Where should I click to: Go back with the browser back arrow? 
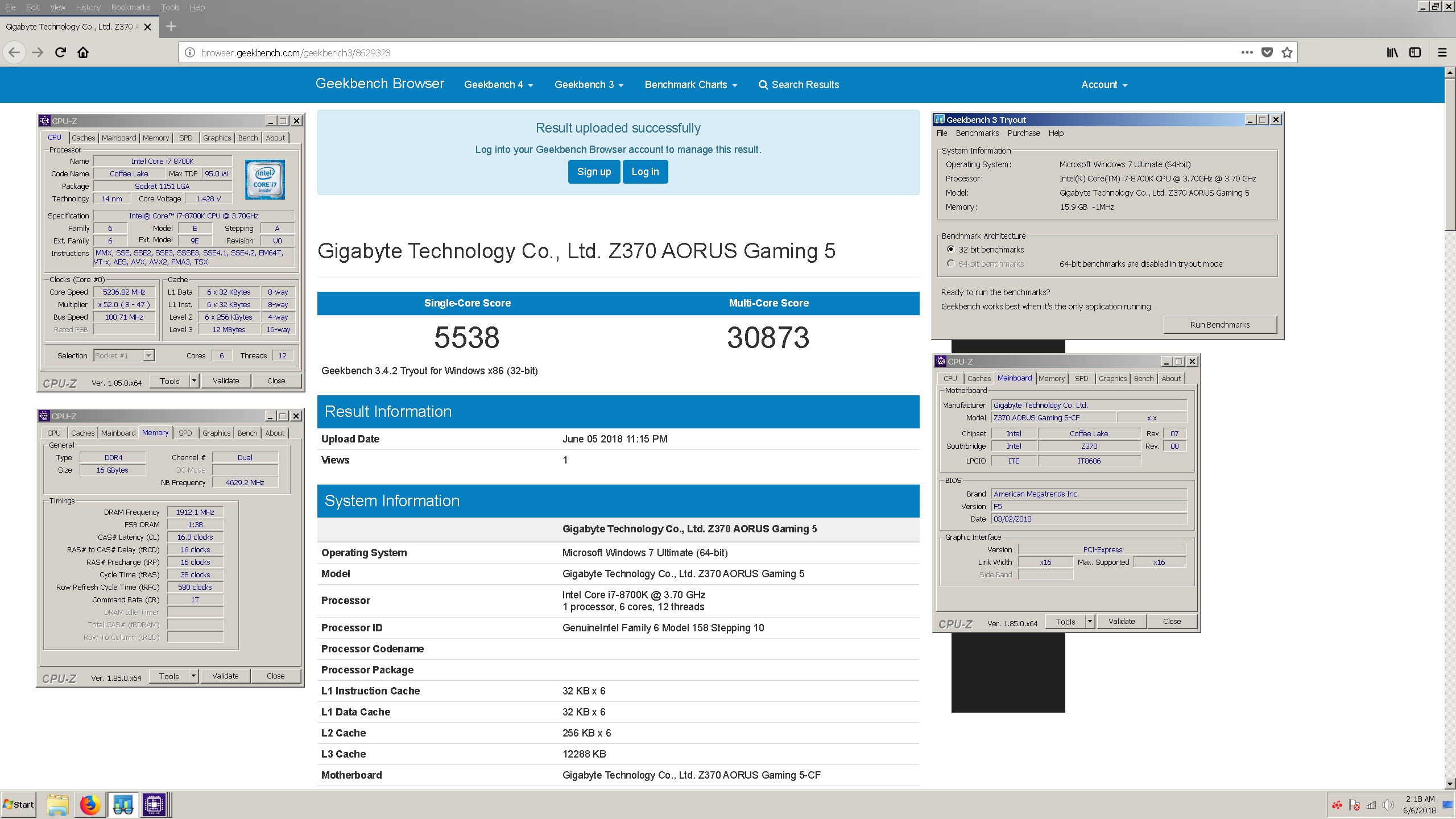click(x=14, y=53)
